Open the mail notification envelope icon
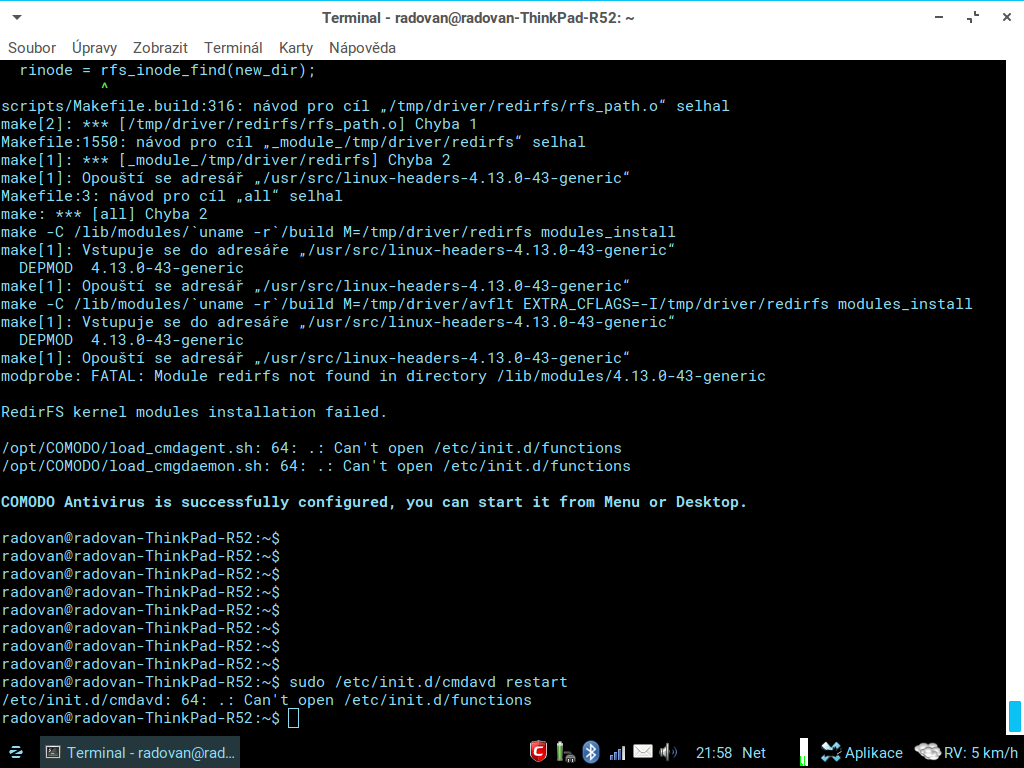The width and height of the screenshot is (1024, 768). (643, 752)
